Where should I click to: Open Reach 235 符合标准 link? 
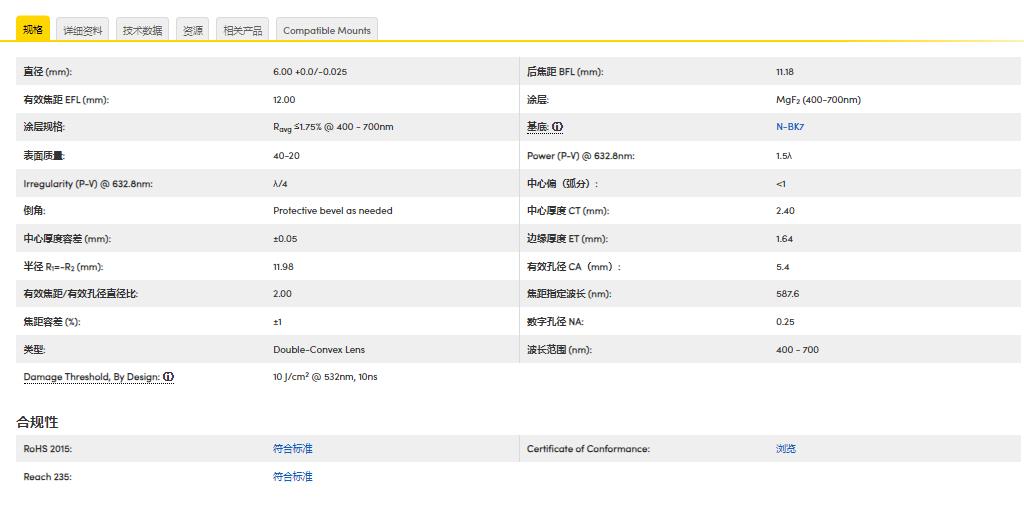(x=293, y=477)
